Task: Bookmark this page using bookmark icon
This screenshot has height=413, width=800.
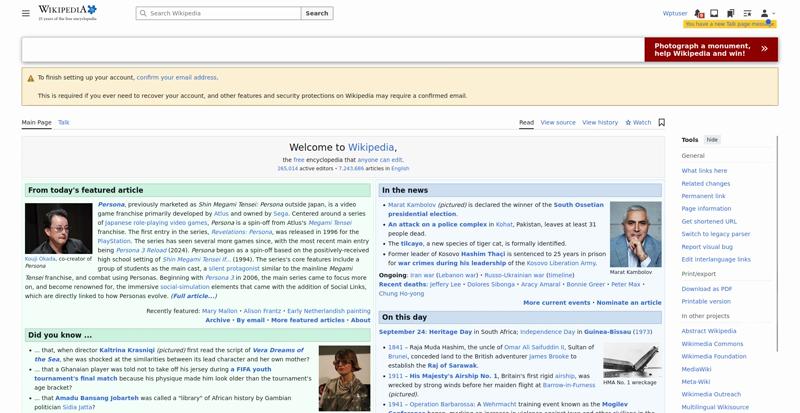Action: point(662,123)
